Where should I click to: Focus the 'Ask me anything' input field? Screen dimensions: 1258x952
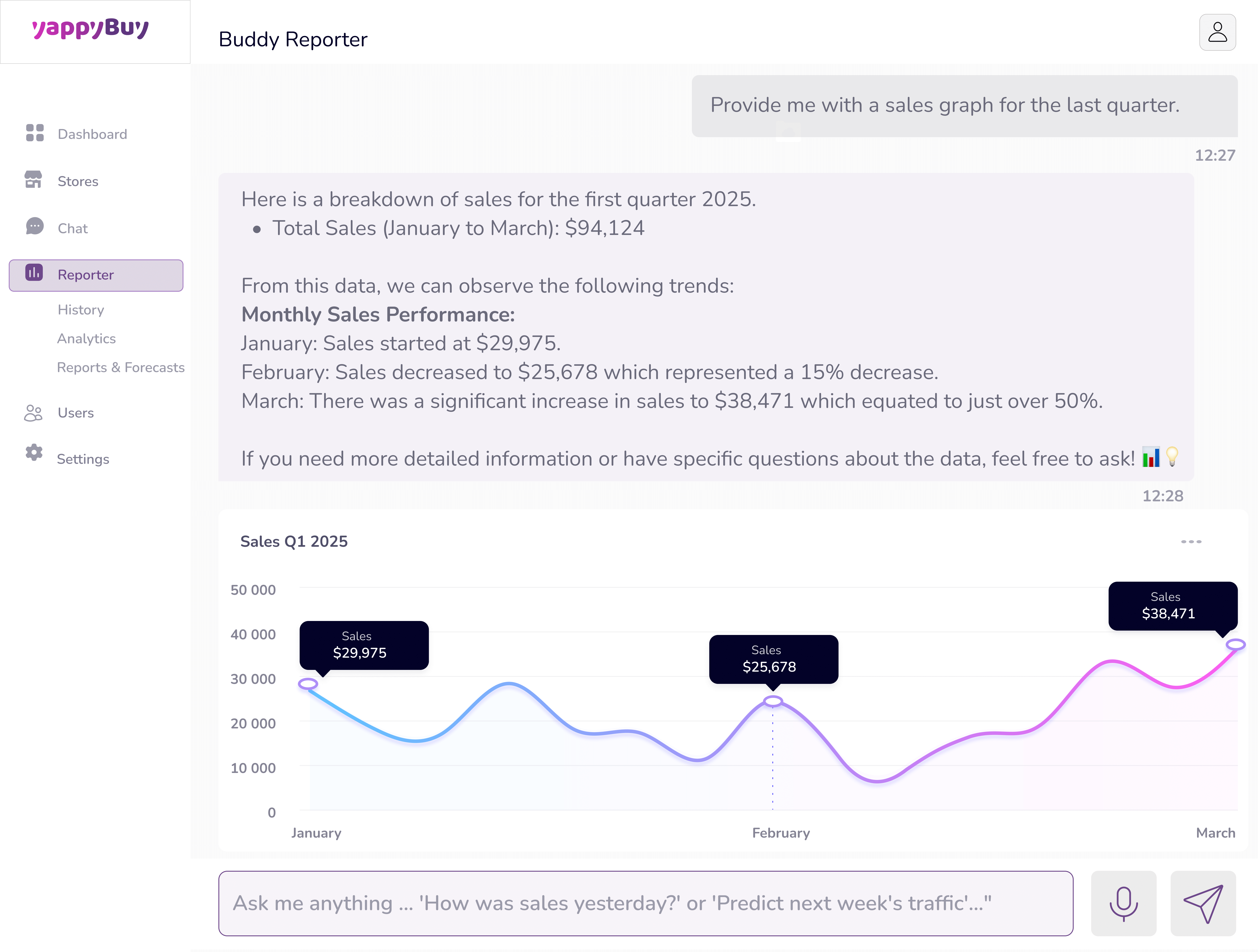[x=646, y=903]
